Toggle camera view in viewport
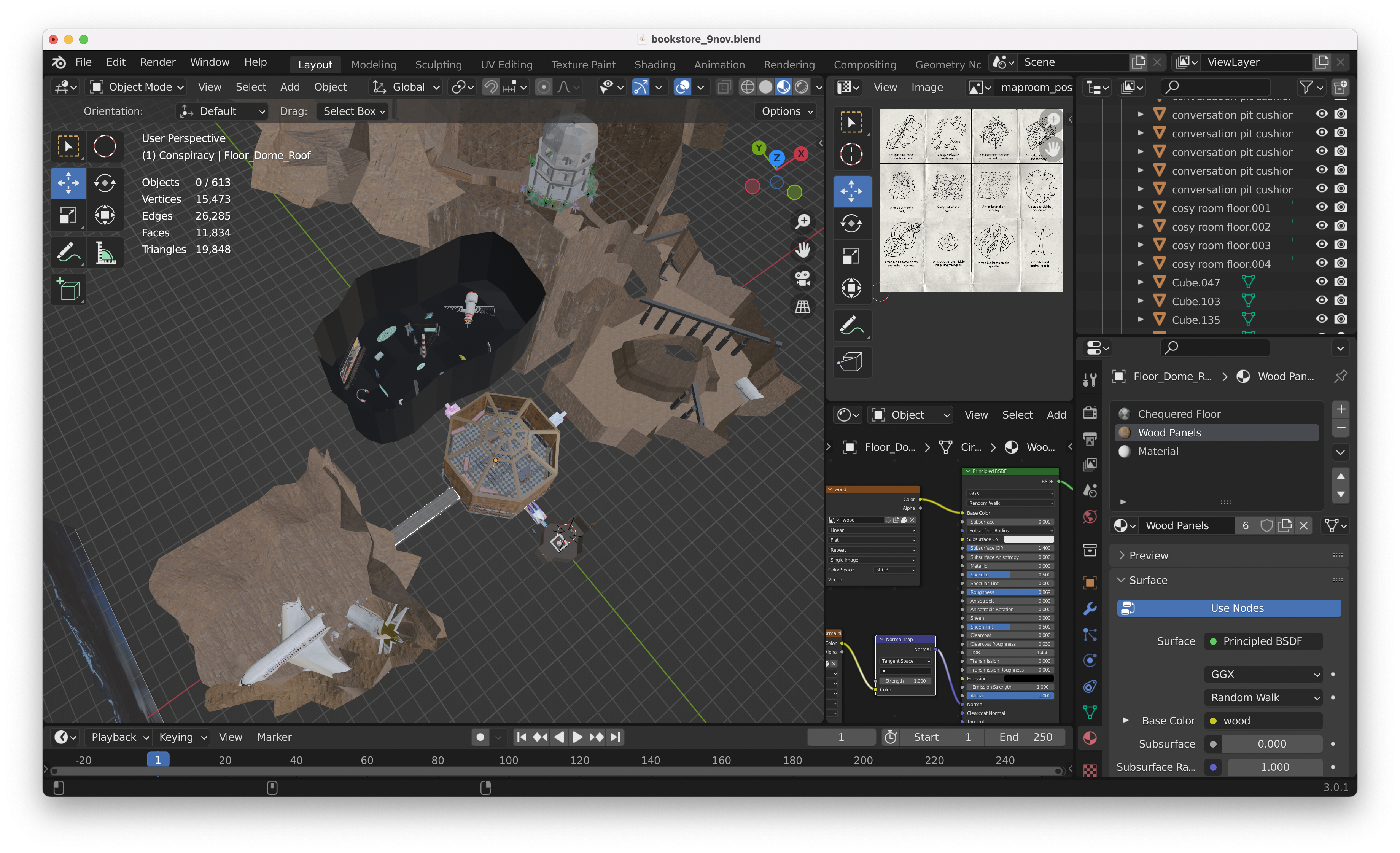The image size is (1400, 853). [802, 278]
